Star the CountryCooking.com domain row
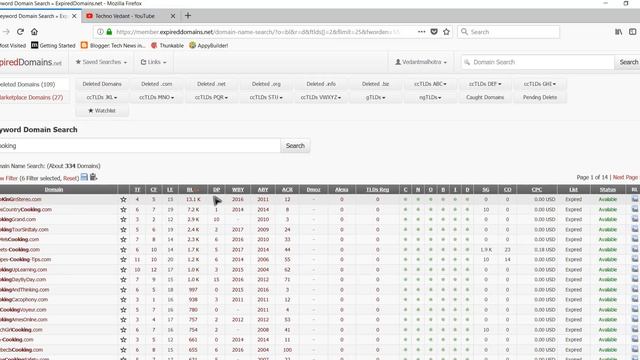 point(123,209)
